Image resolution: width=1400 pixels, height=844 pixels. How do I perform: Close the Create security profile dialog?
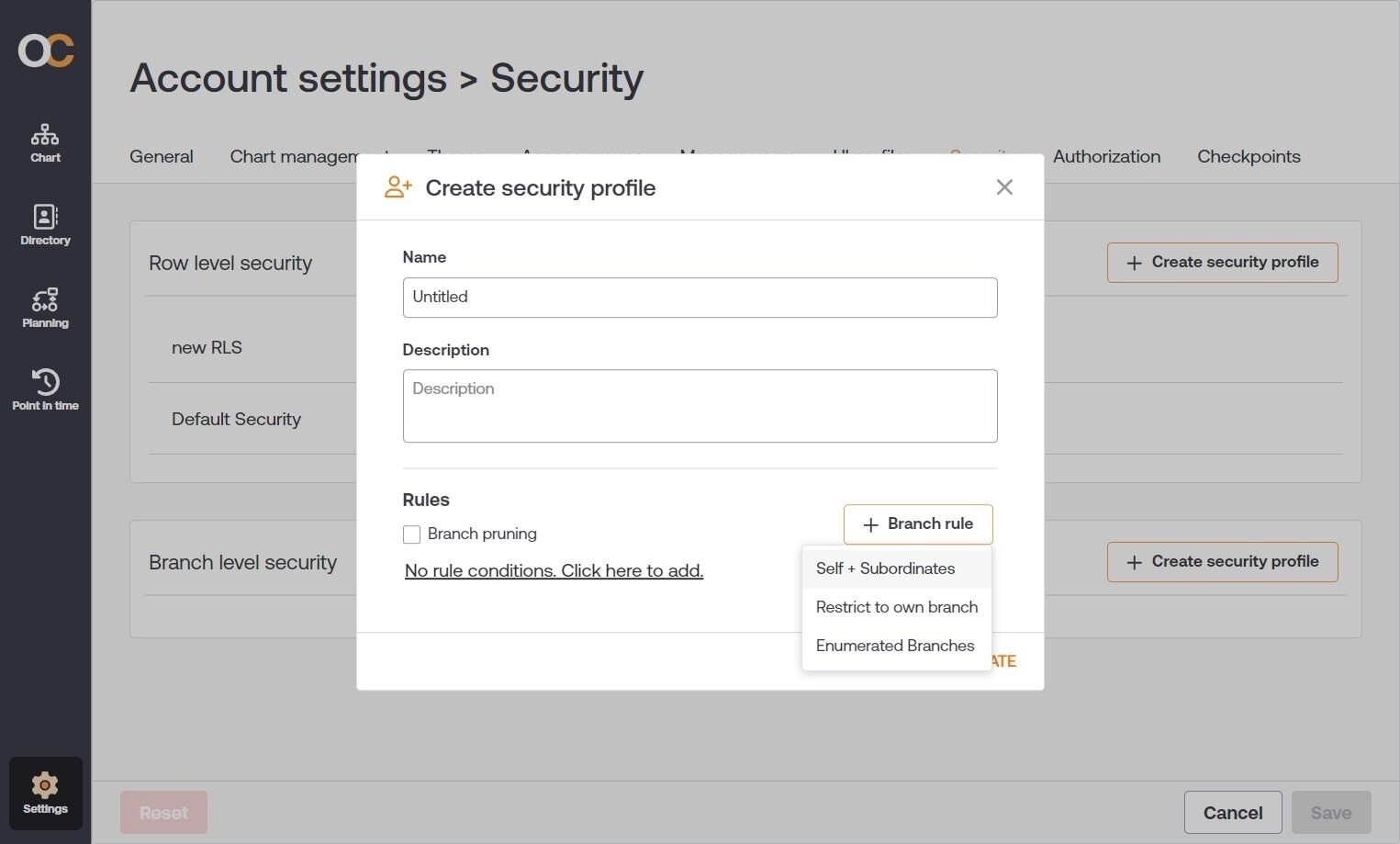tap(1004, 187)
